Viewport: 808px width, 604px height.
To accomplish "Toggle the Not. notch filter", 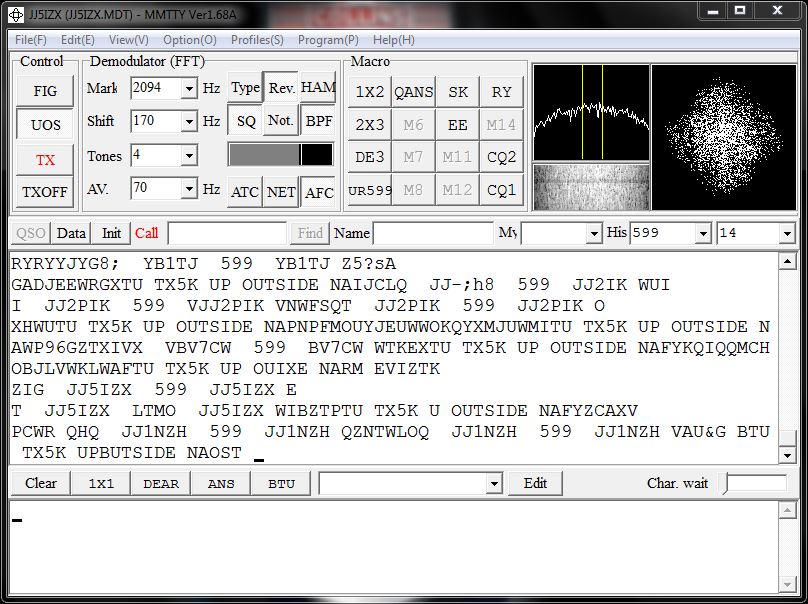I will point(279,121).
